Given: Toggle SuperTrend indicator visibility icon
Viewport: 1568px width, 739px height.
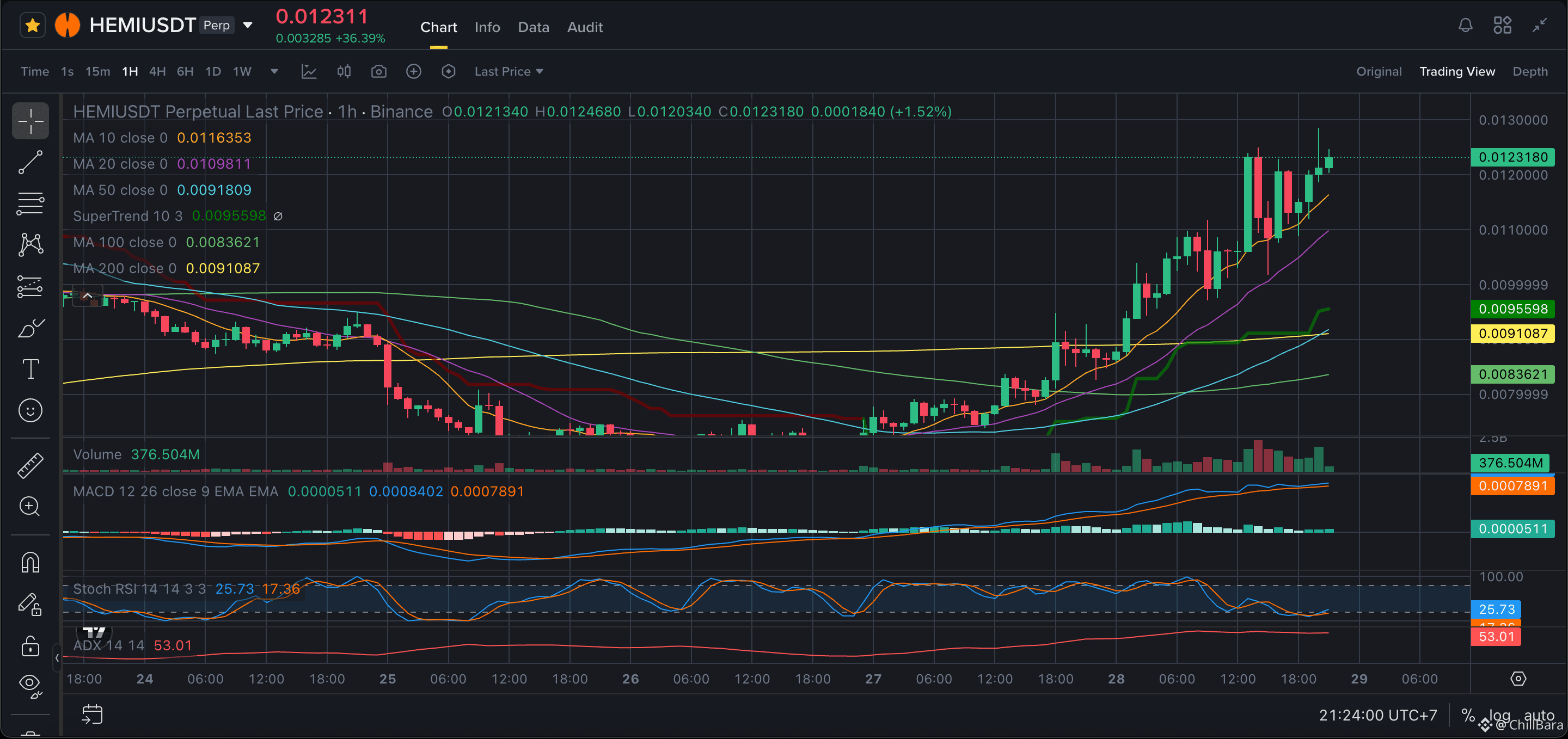Looking at the screenshot, I should click(278, 216).
